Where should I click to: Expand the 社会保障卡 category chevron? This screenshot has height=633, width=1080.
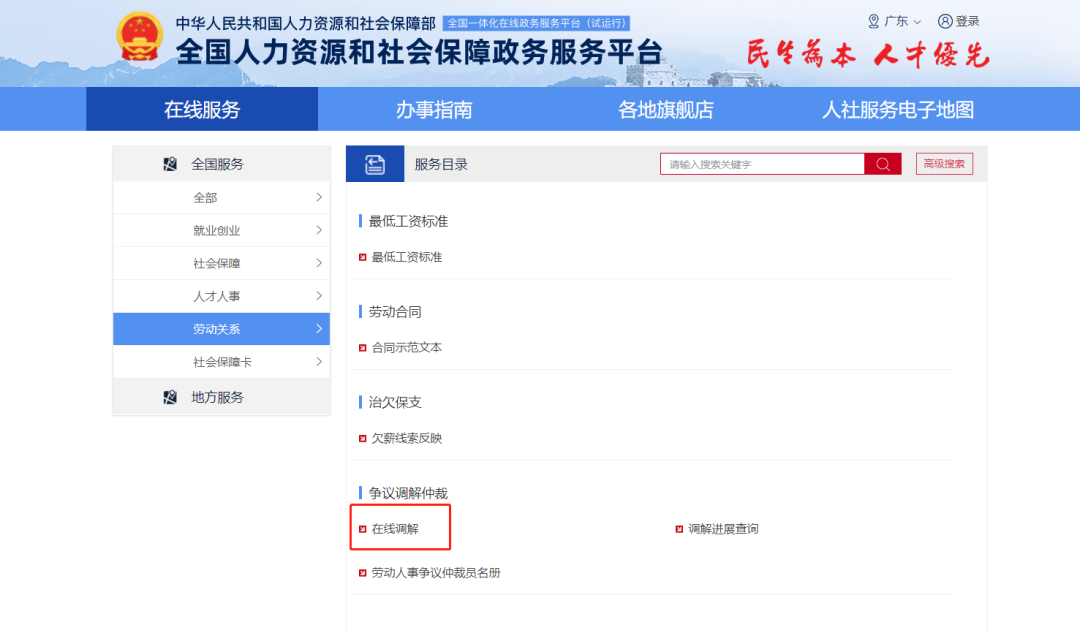(319, 361)
